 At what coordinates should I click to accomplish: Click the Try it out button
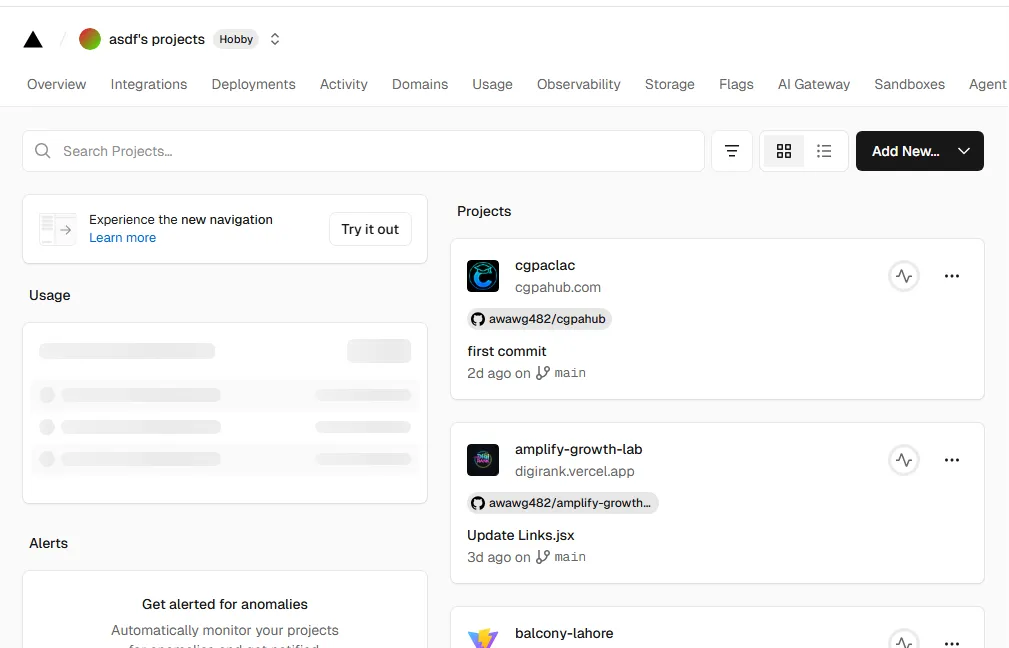pyautogui.click(x=370, y=229)
